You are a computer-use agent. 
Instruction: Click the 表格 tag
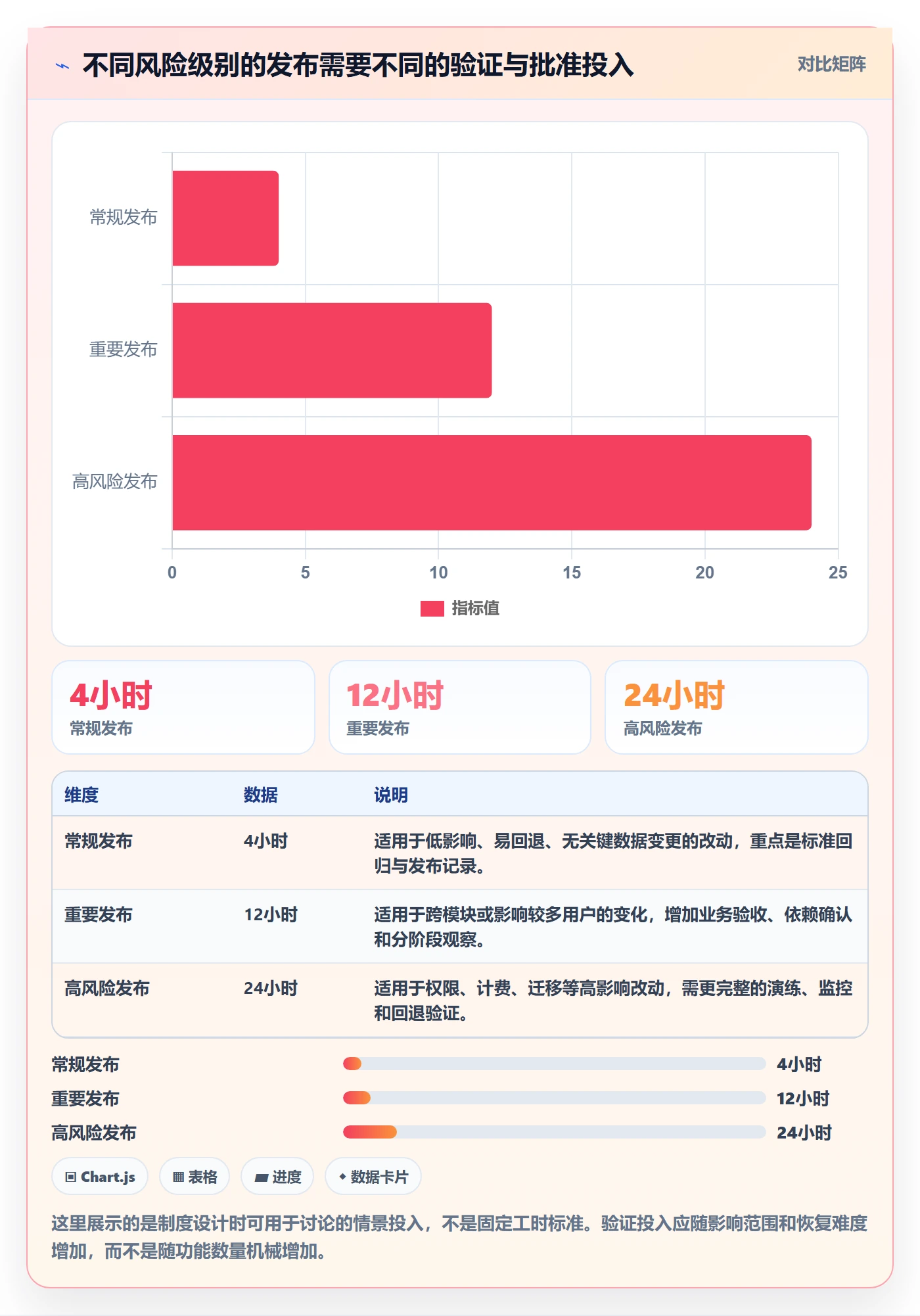pyautogui.click(x=195, y=1177)
